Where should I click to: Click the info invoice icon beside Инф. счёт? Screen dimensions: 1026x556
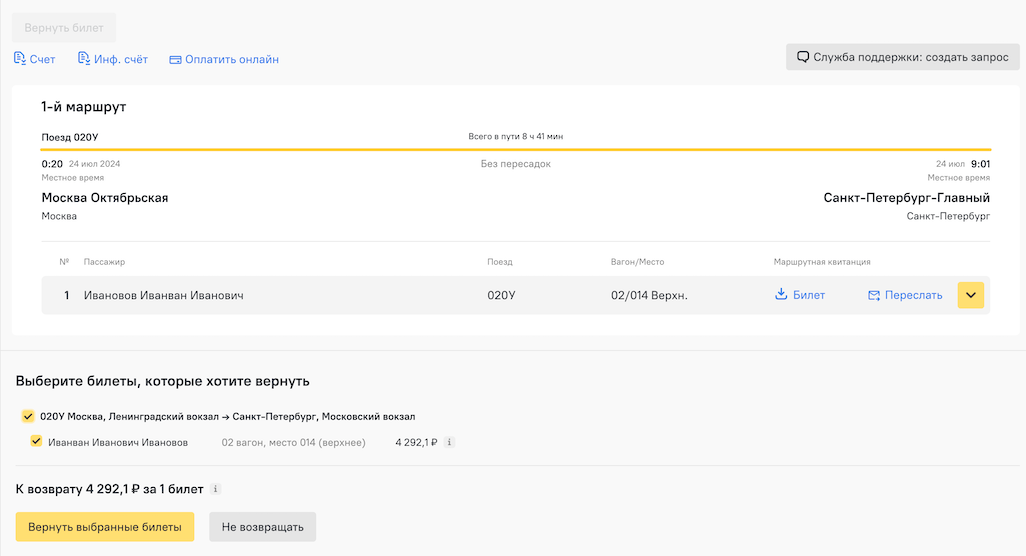pyautogui.click(x=84, y=58)
